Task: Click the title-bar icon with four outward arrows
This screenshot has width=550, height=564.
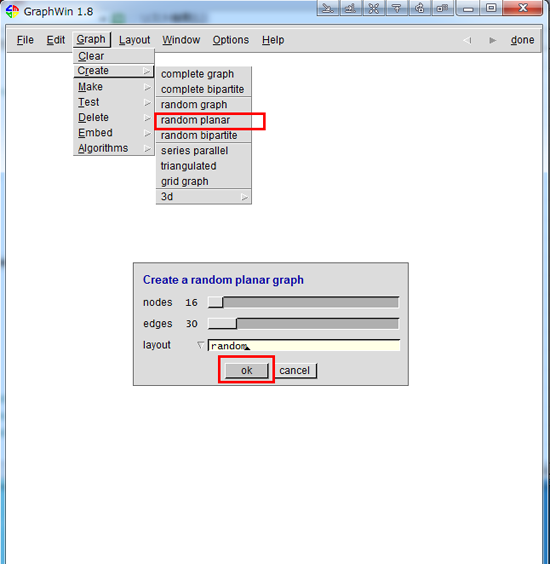Action: coord(374,8)
